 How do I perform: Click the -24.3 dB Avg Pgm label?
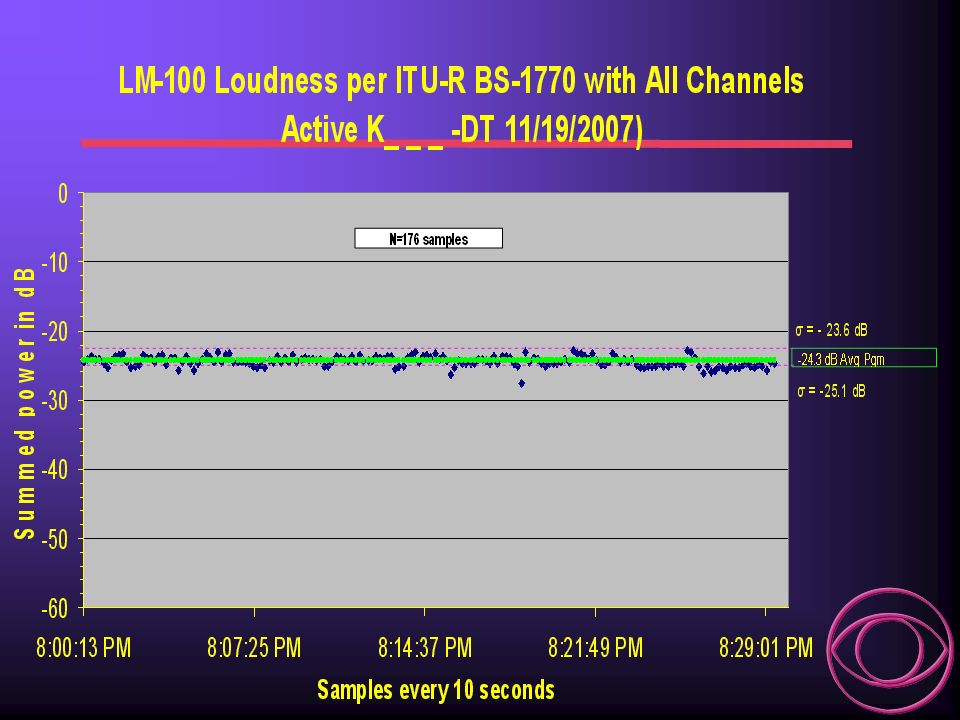click(864, 358)
